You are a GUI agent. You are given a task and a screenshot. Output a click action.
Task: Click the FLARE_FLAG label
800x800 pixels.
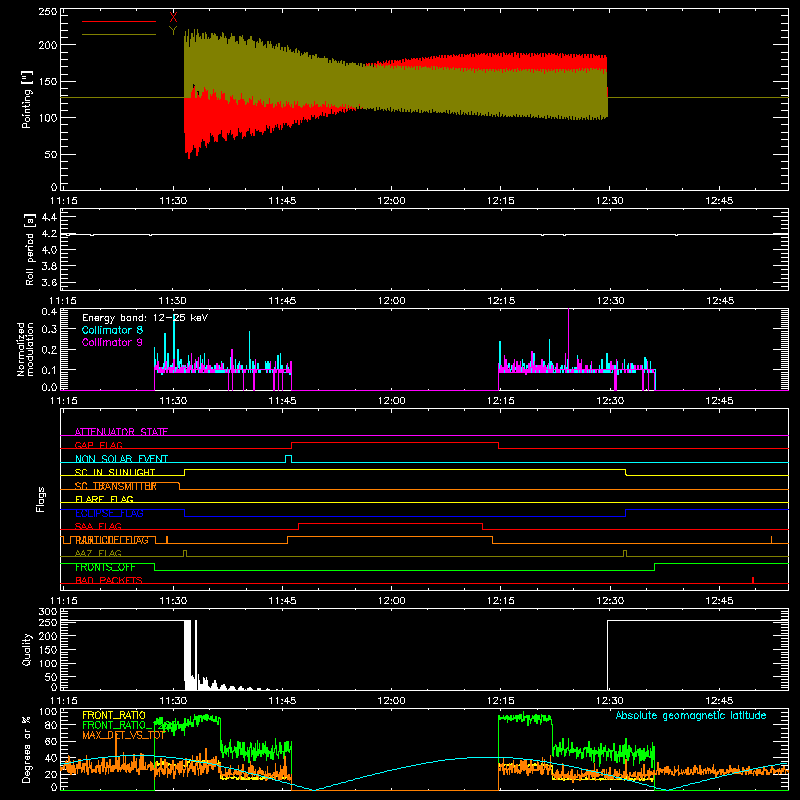(104, 499)
